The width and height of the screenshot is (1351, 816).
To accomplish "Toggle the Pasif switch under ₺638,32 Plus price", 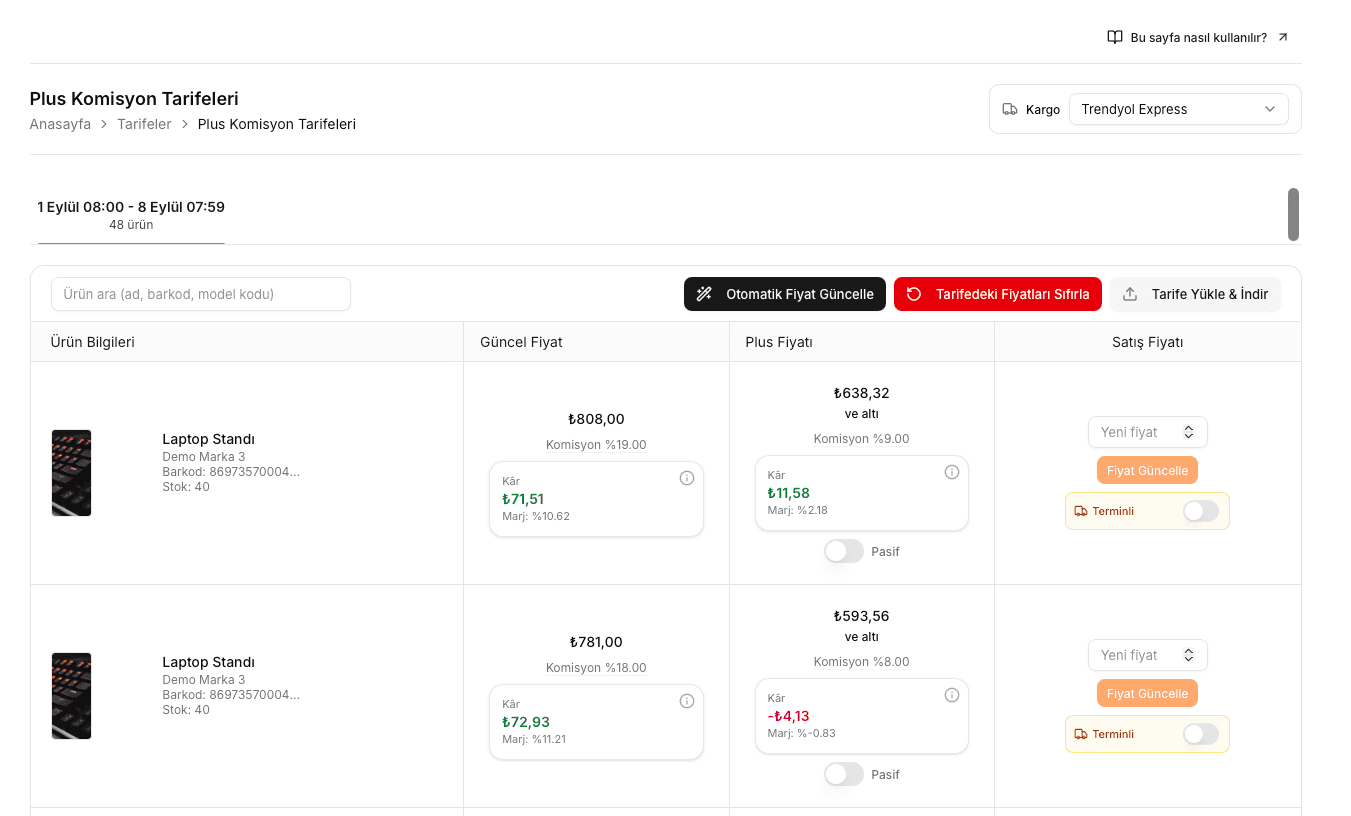I will (x=844, y=551).
